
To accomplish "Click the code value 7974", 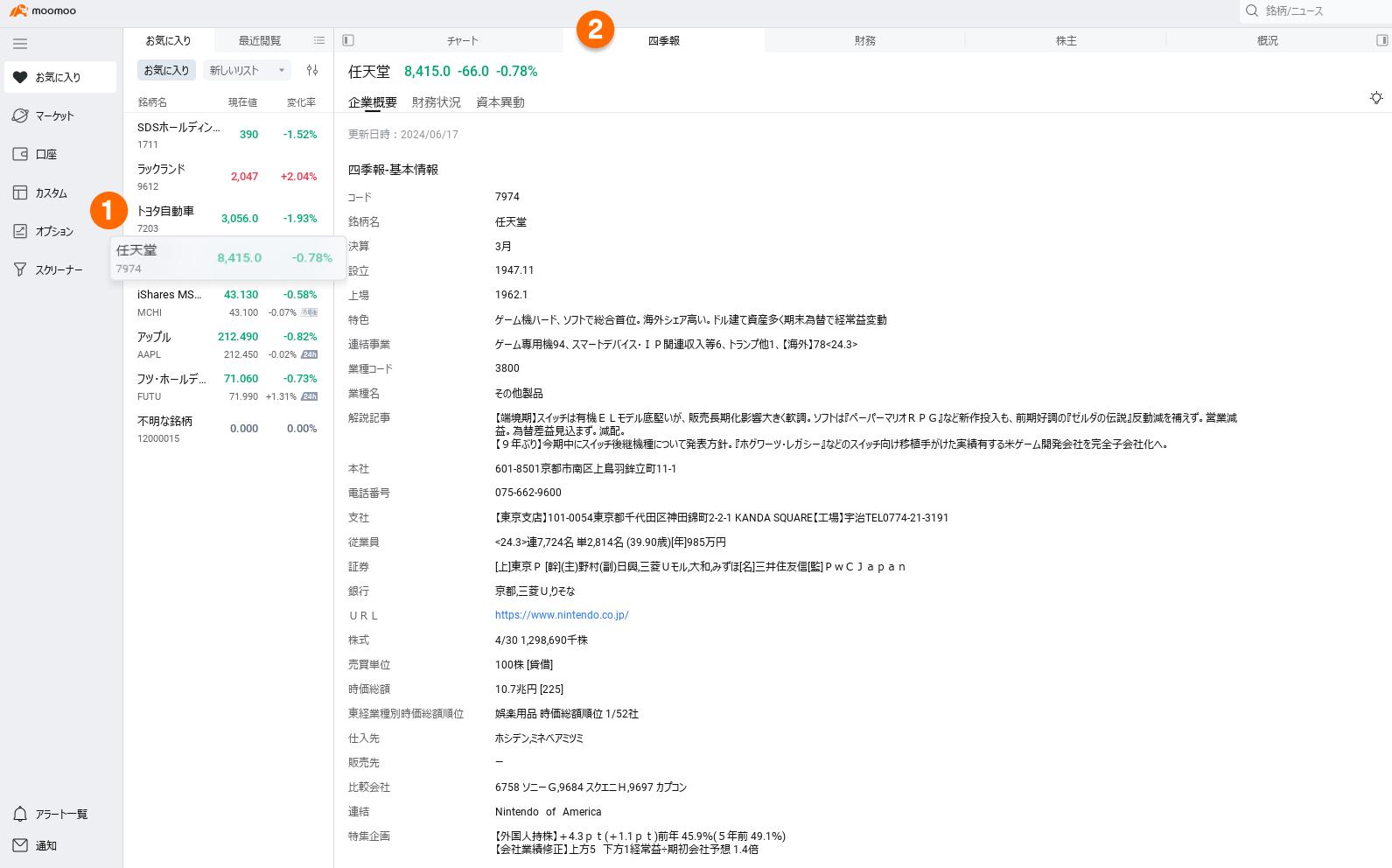I will click(x=507, y=197).
